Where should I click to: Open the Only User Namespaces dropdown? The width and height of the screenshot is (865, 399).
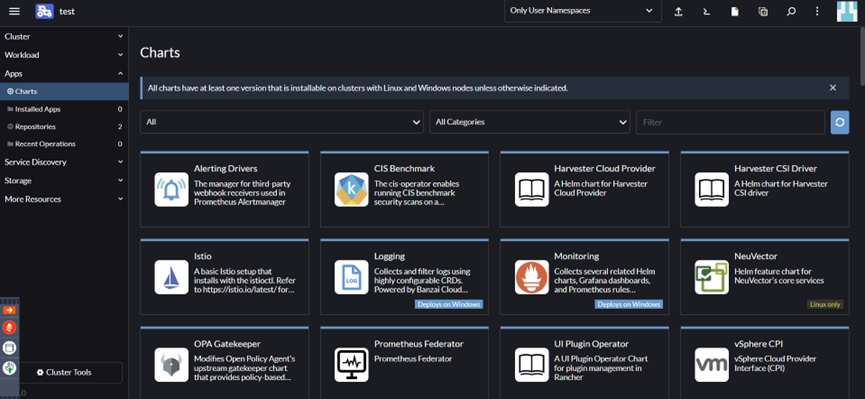click(583, 11)
